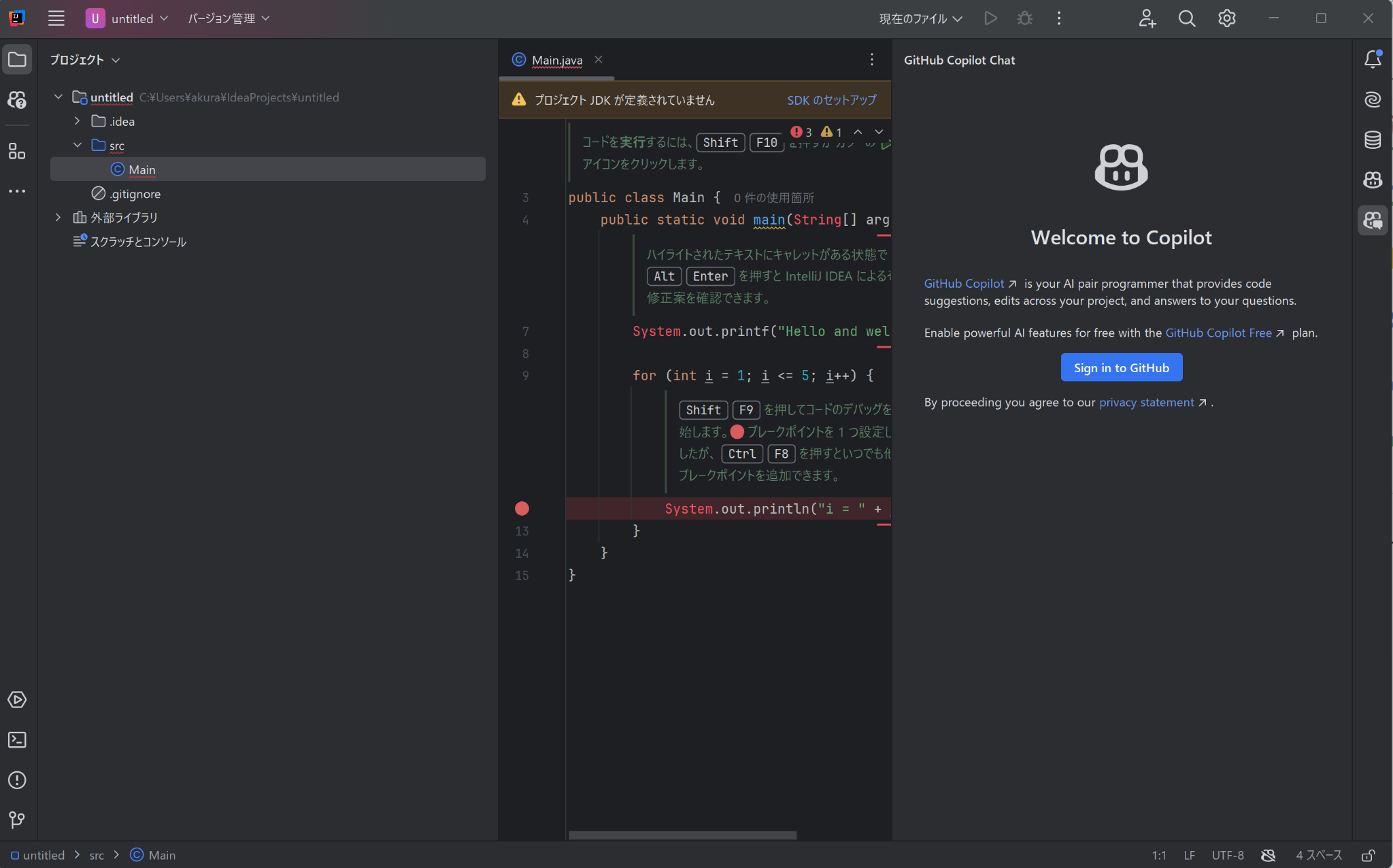Open Code With Me add-user icon
This screenshot has width=1393, height=868.
tap(1147, 18)
